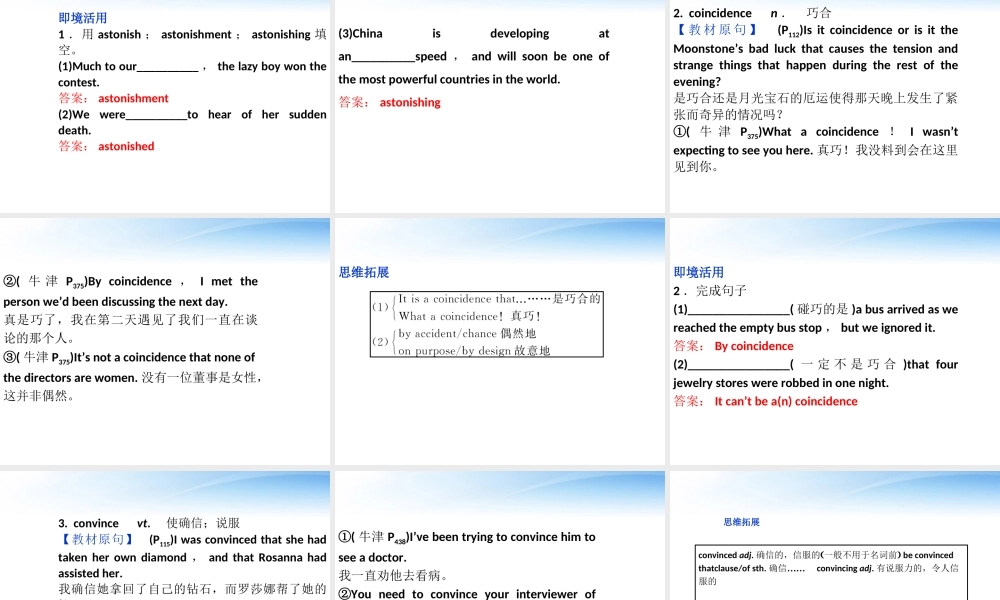
Task: Click the line 'reached the empty bus stop, but we ignored it.'
Action: coord(804,328)
